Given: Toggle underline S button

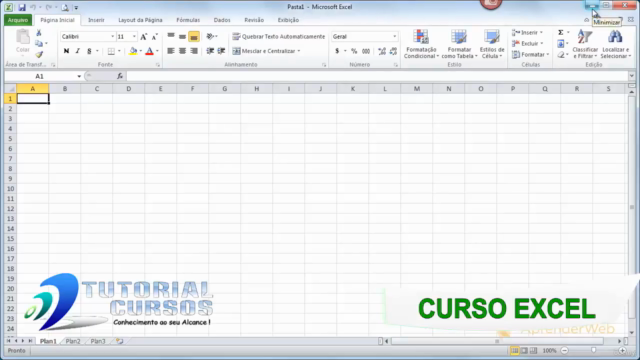Looking at the screenshot, I should pyautogui.click(x=89, y=51).
